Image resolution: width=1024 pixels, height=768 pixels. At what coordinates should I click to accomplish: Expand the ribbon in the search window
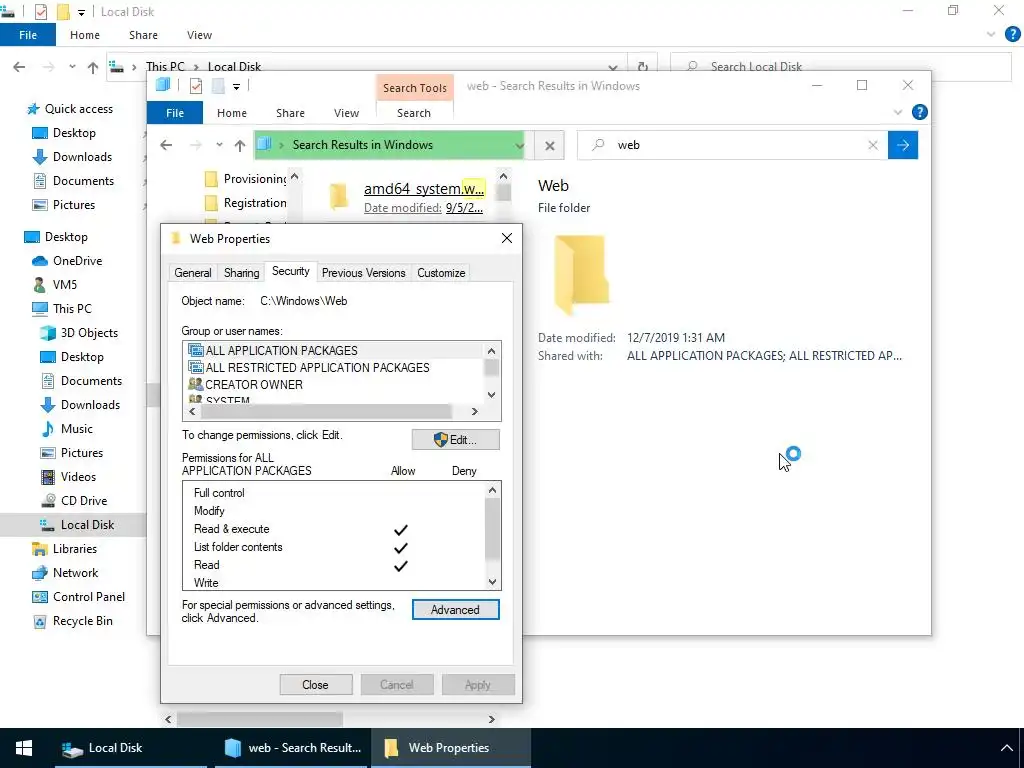coord(898,112)
